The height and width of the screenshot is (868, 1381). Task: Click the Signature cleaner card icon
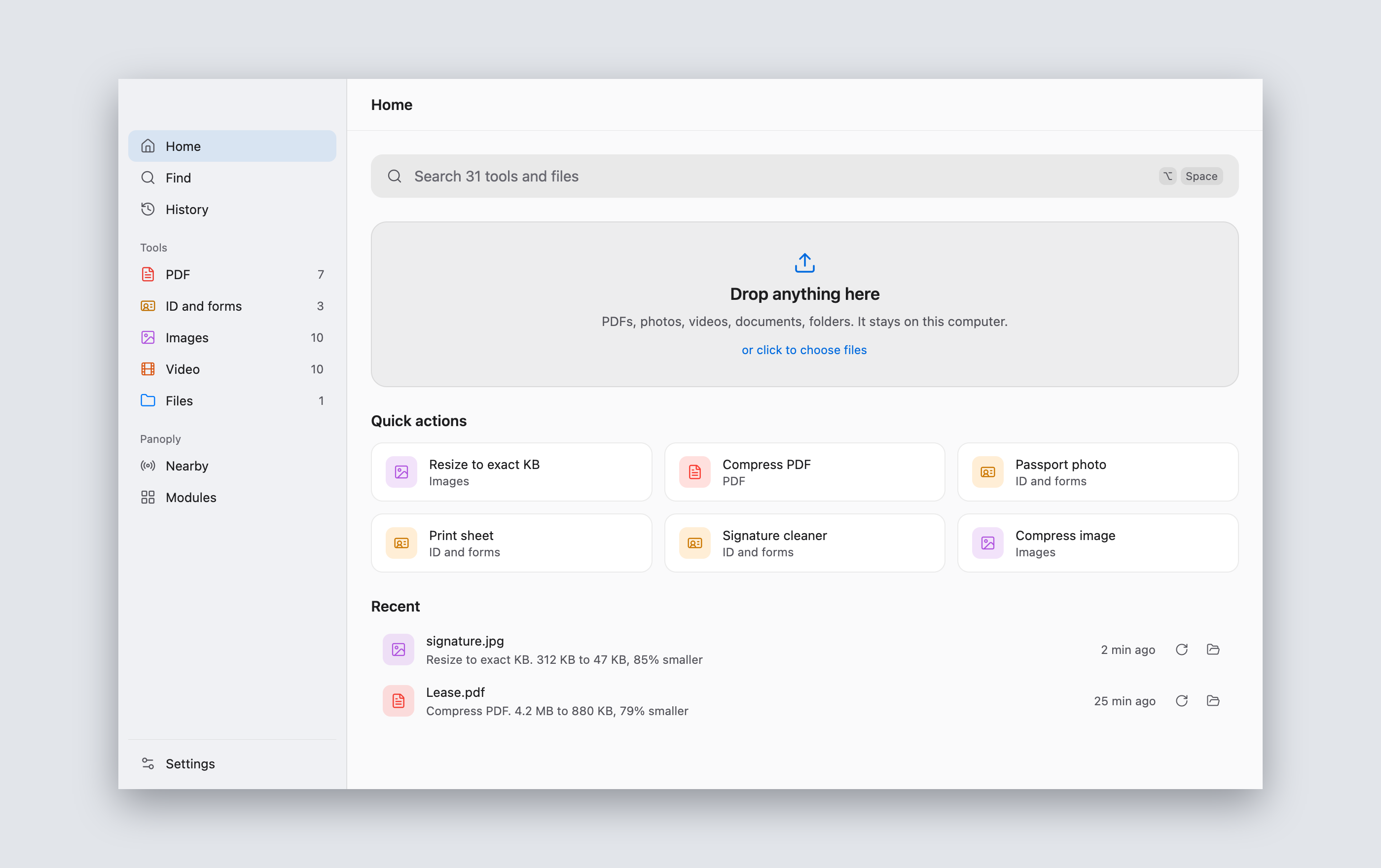pyautogui.click(x=694, y=543)
